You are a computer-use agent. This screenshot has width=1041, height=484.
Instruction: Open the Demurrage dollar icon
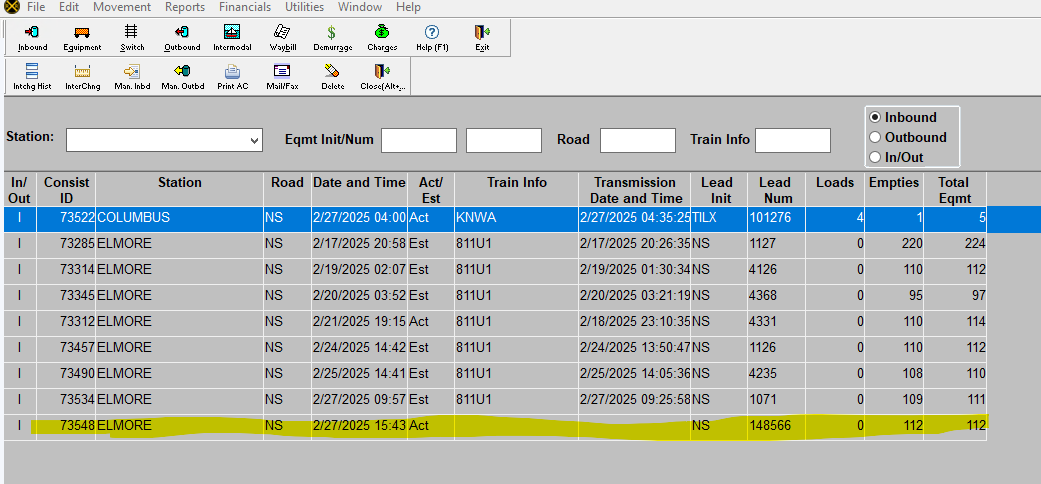tap(331, 38)
